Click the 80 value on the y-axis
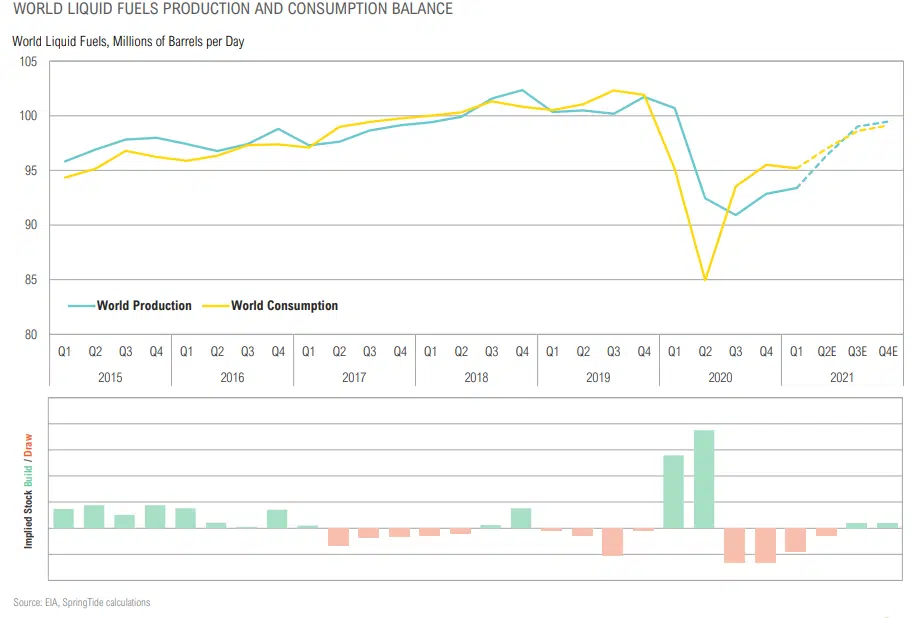Viewport: 918px width, 618px height. (x=31, y=335)
